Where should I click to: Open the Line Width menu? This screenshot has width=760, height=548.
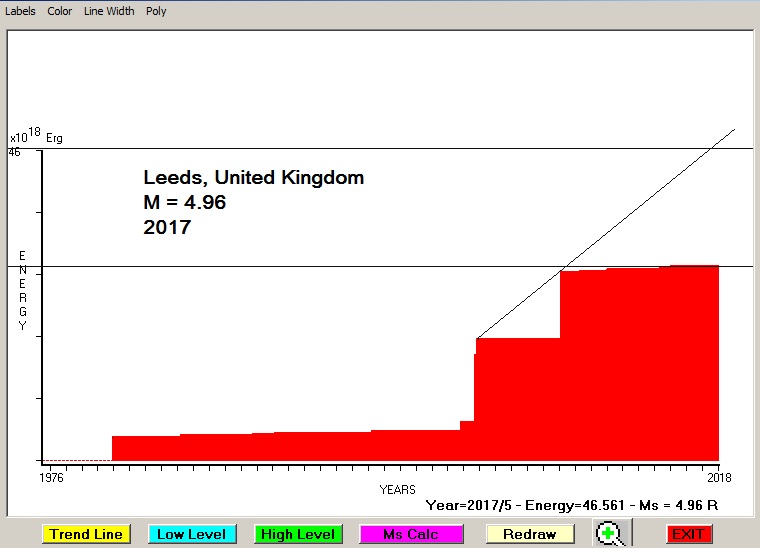(109, 11)
